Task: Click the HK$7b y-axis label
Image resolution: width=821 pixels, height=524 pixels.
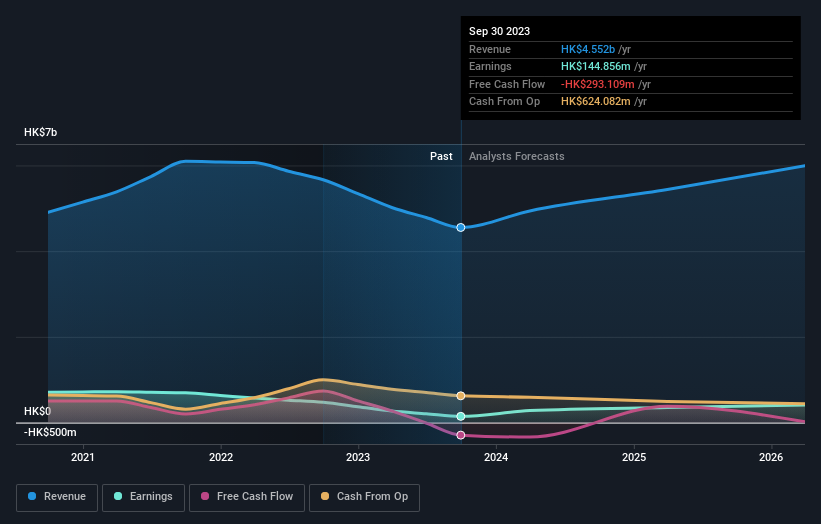Action: click(40, 132)
